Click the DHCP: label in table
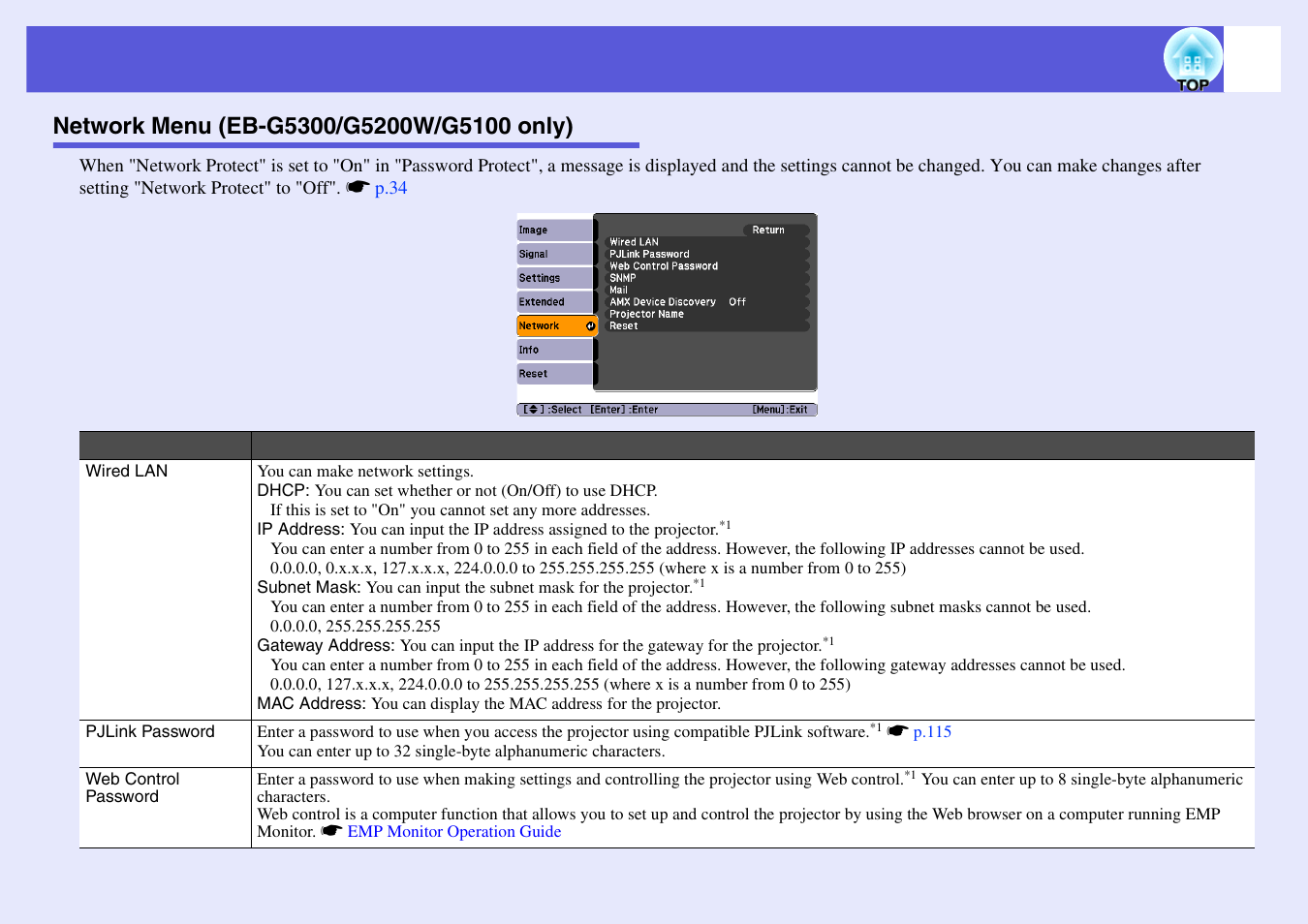This screenshot has width=1308, height=924. [283, 490]
